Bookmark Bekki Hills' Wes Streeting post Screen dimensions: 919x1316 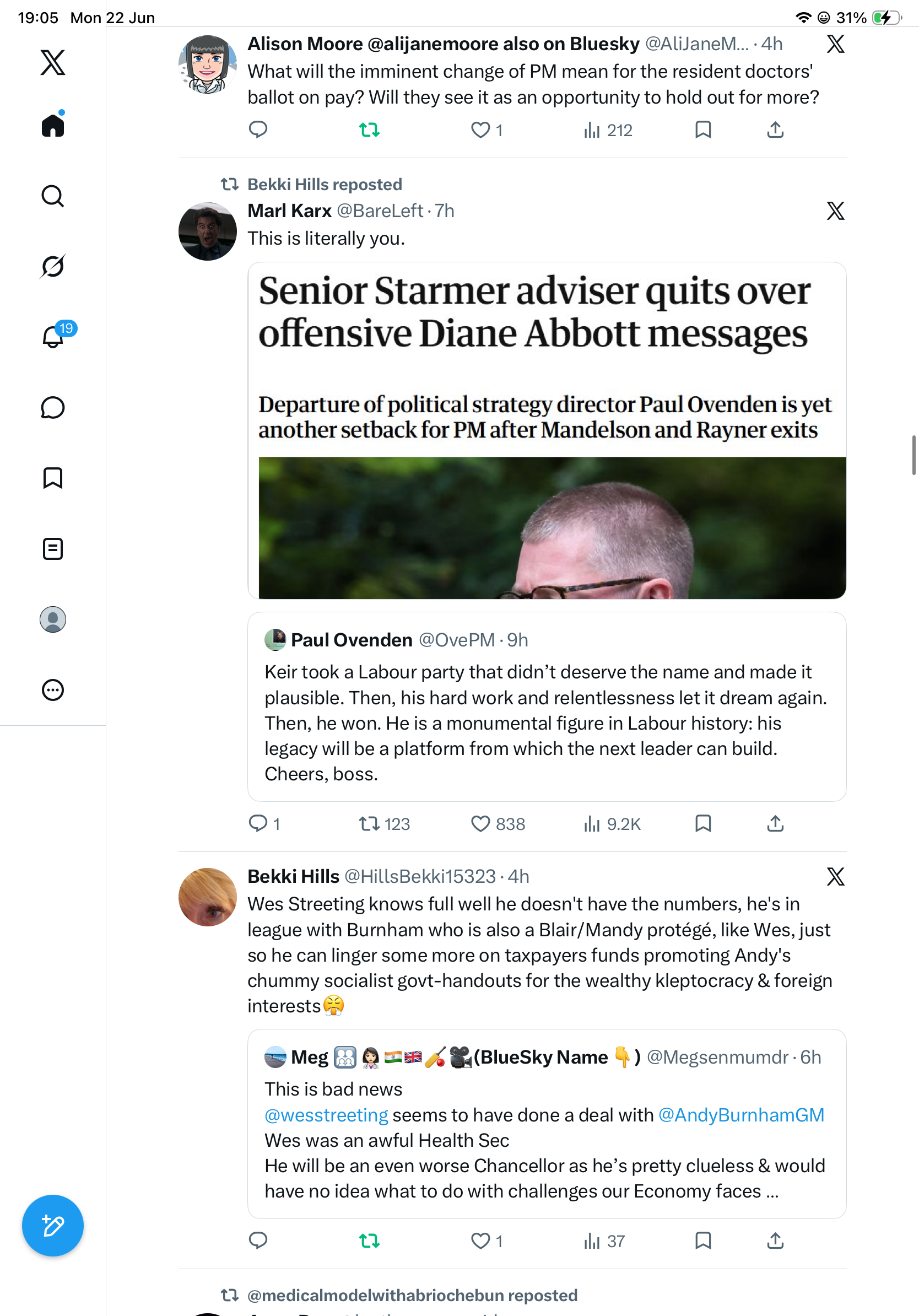coord(703,1241)
